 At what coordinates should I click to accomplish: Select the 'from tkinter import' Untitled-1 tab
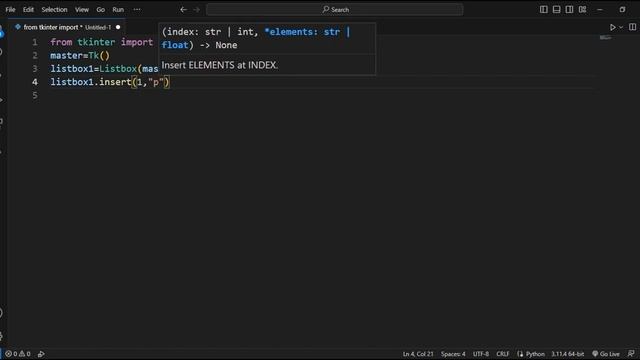point(68,27)
